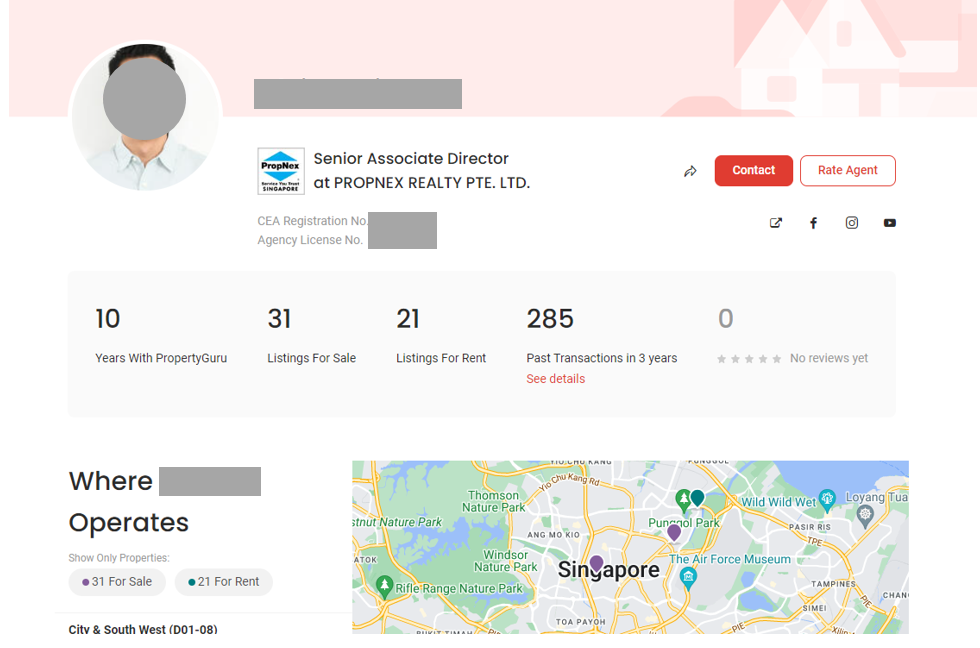The width and height of the screenshot is (980, 648).
Task: Click the green tree marker above Punggol Park
Action: tap(683, 499)
